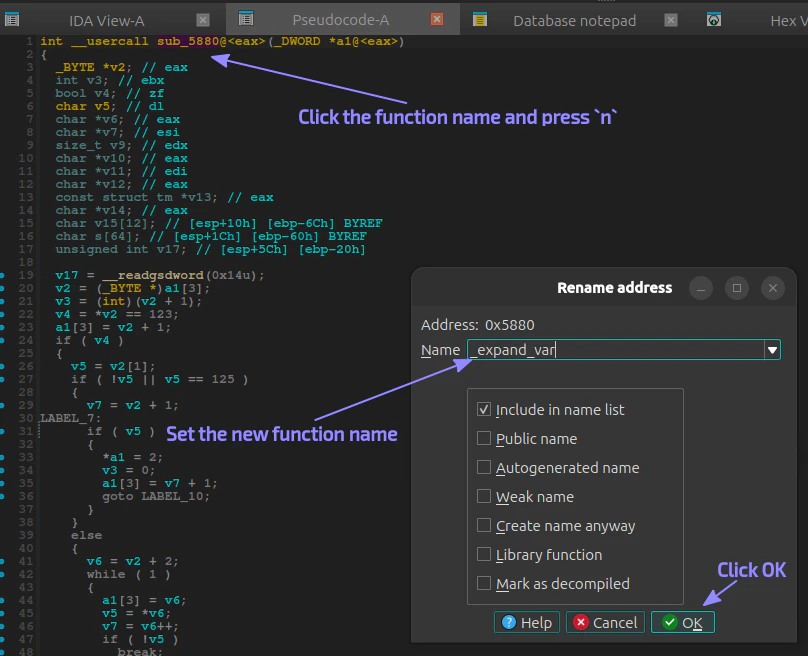This screenshot has width=808, height=656.
Task: Close the Rename address dialog
Action: (772, 288)
